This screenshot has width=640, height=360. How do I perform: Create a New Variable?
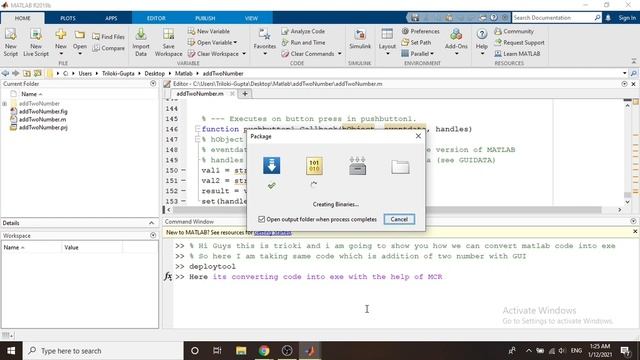[209, 31]
